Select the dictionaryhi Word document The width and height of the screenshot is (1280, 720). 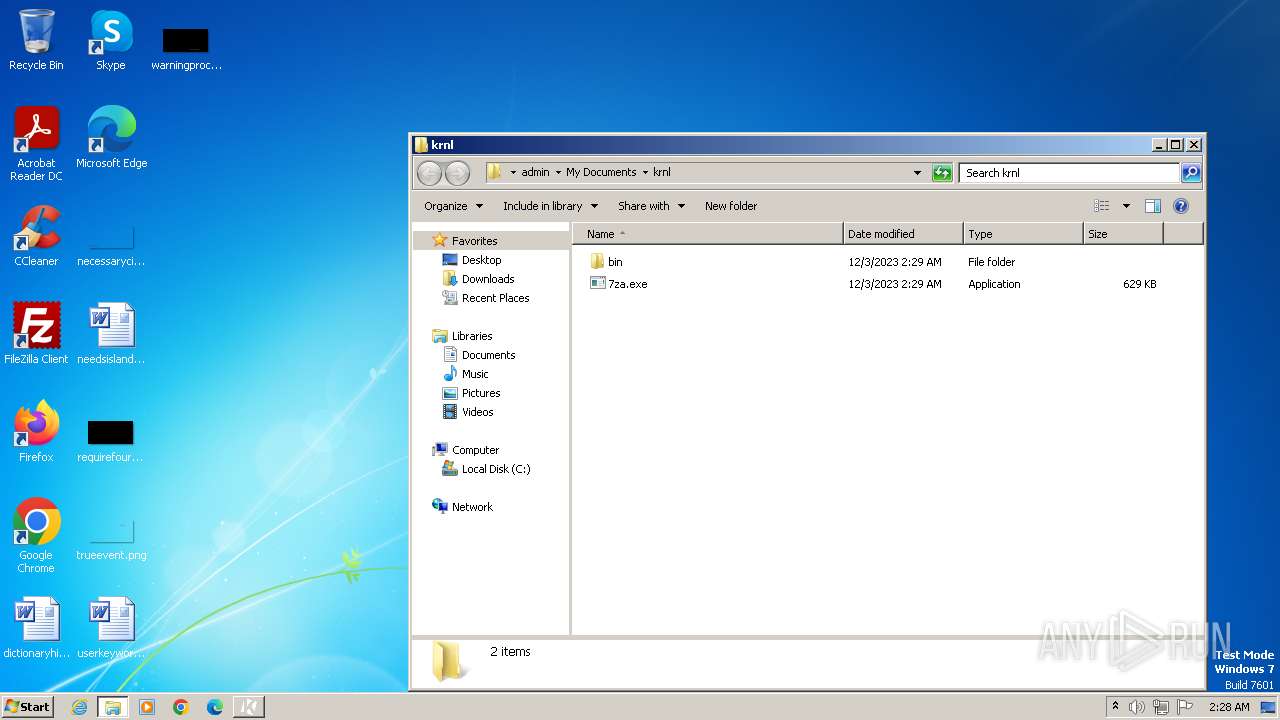(x=36, y=628)
